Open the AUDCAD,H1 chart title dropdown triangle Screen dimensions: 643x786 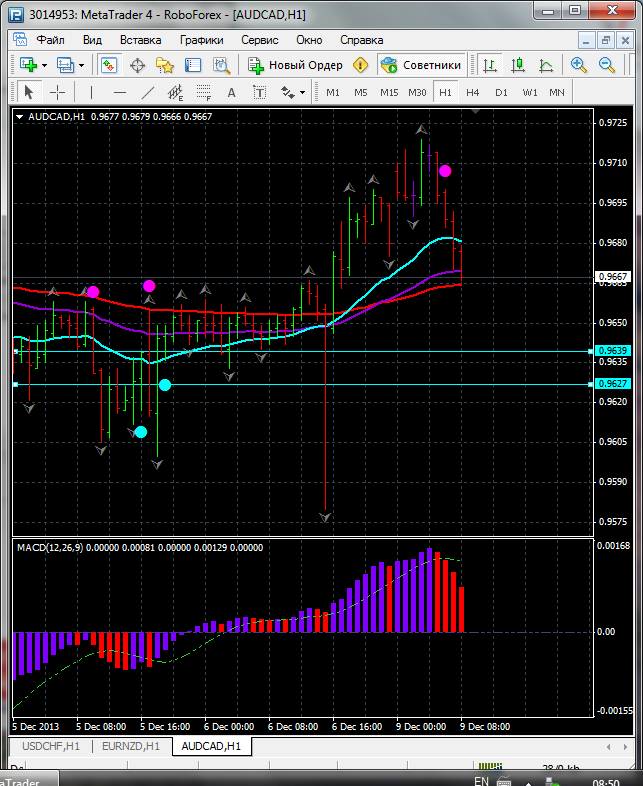coord(20,116)
